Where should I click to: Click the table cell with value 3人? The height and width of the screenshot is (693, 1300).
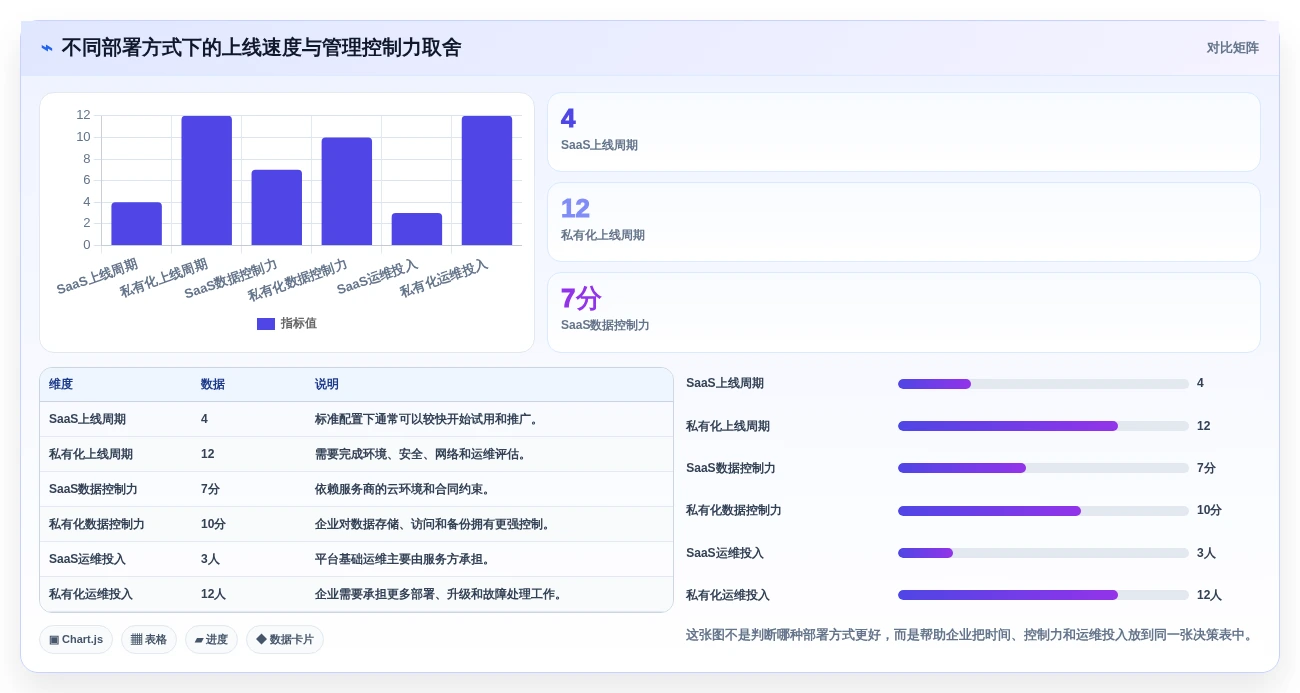click(210, 560)
